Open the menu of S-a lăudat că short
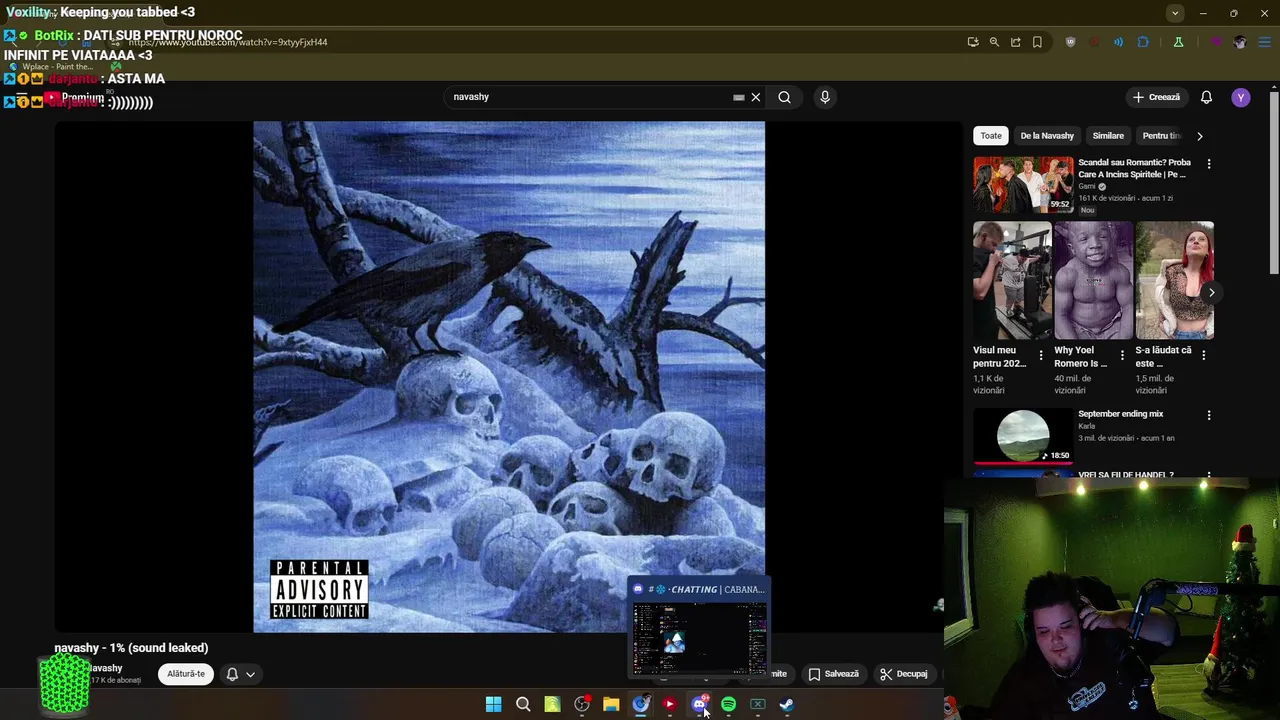This screenshot has height=720, width=1280. [1203, 355]
